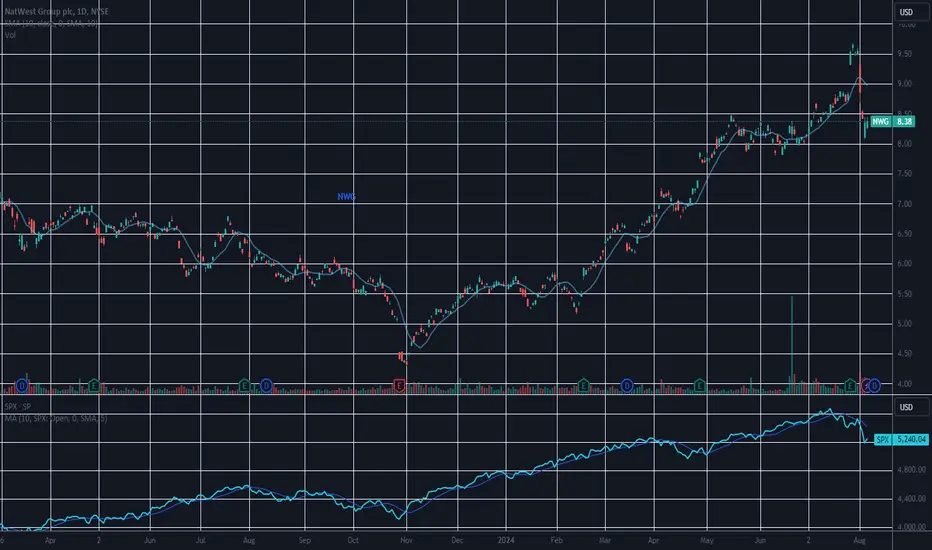Open the late April 2024 earnings marker
Viewport: 932px width, 550px height.
700,386
